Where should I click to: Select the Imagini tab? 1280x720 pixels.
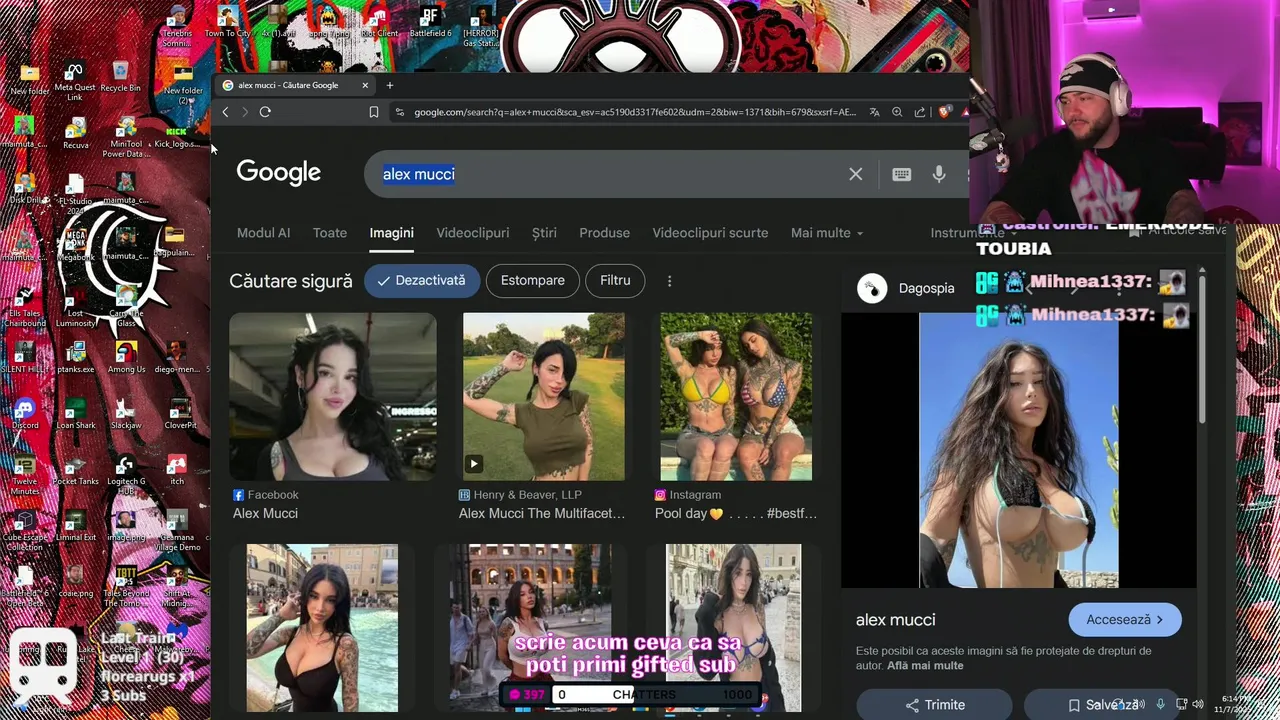pyautogui.click(x=391, y=233)
